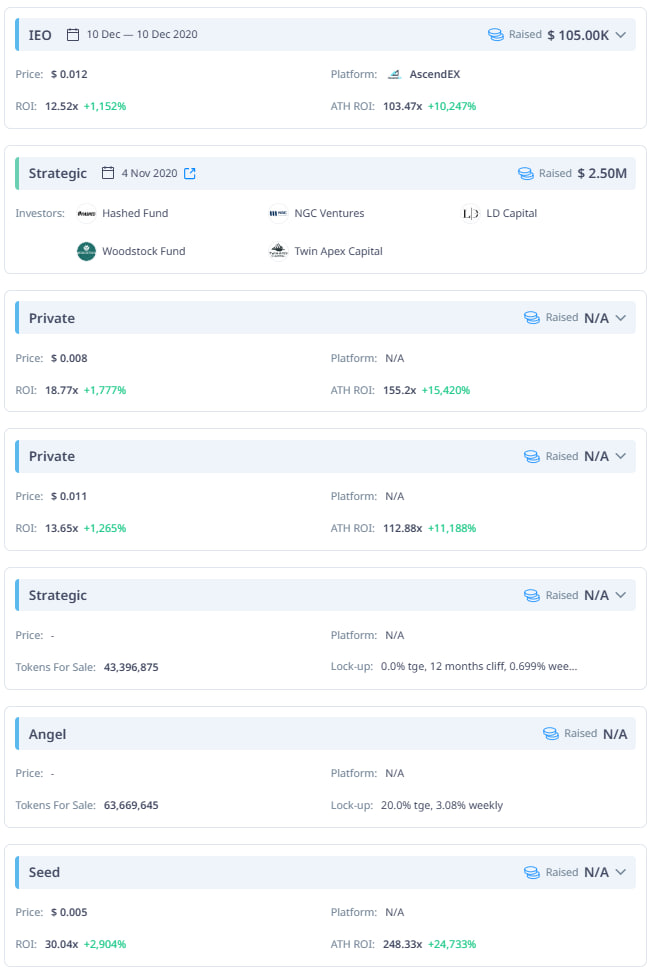
Task: Expand the Seed round chevron
Action: 621,873
